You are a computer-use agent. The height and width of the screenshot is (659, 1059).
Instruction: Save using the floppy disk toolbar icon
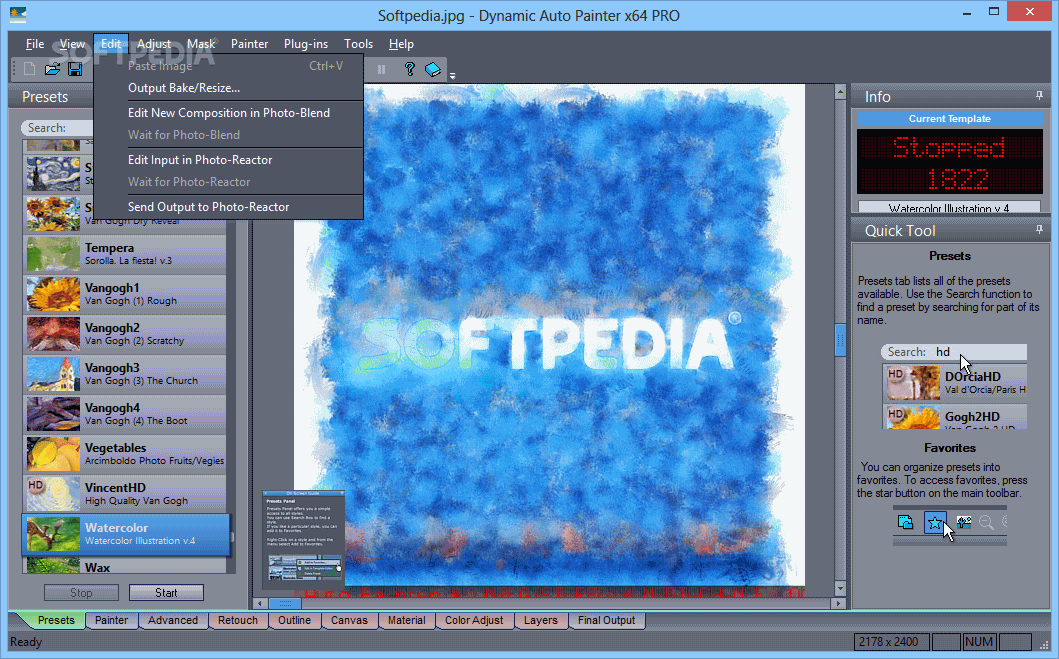tap(75, 69)
